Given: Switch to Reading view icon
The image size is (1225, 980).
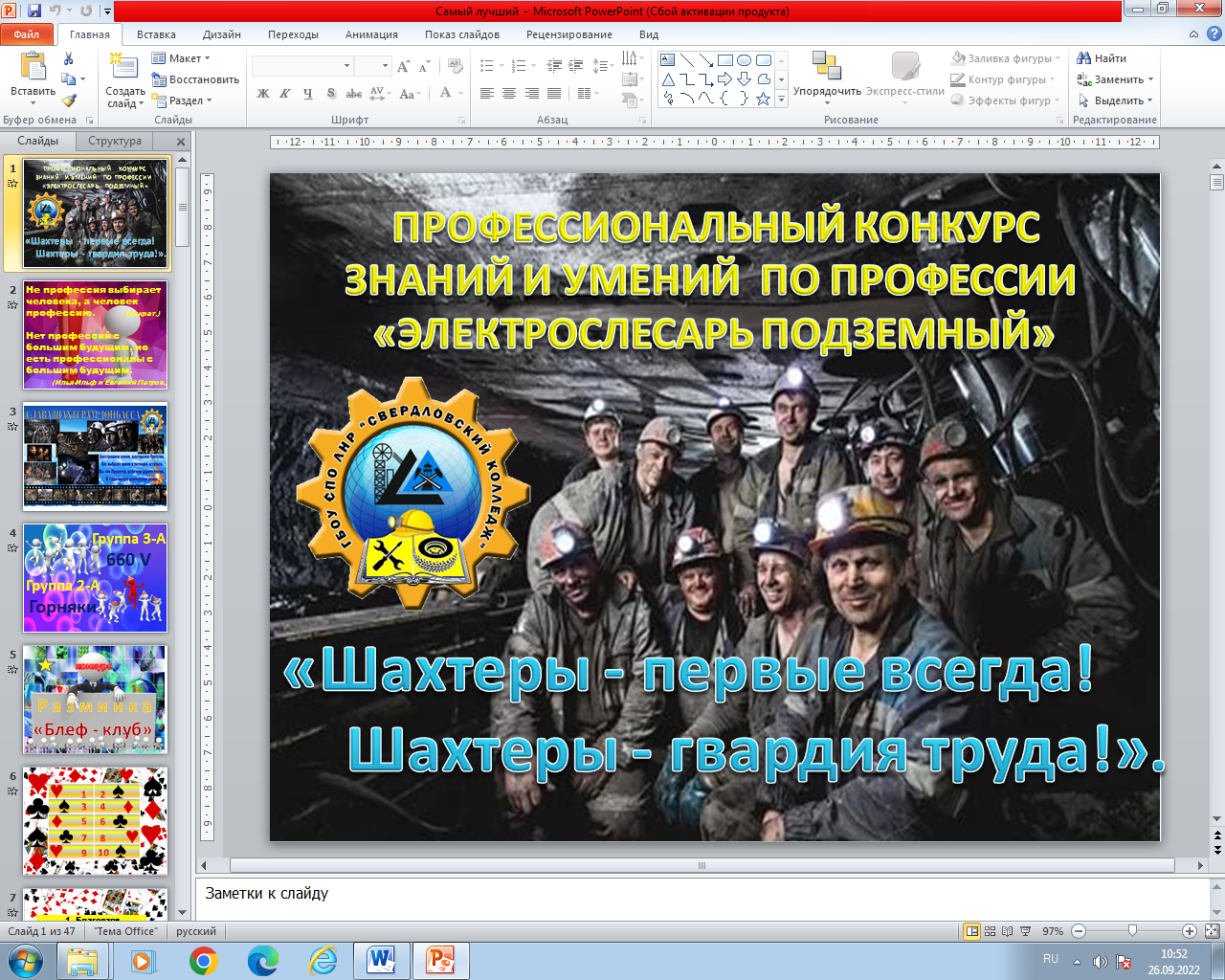Looking at the screenshot, I should tap(1008, 931).
